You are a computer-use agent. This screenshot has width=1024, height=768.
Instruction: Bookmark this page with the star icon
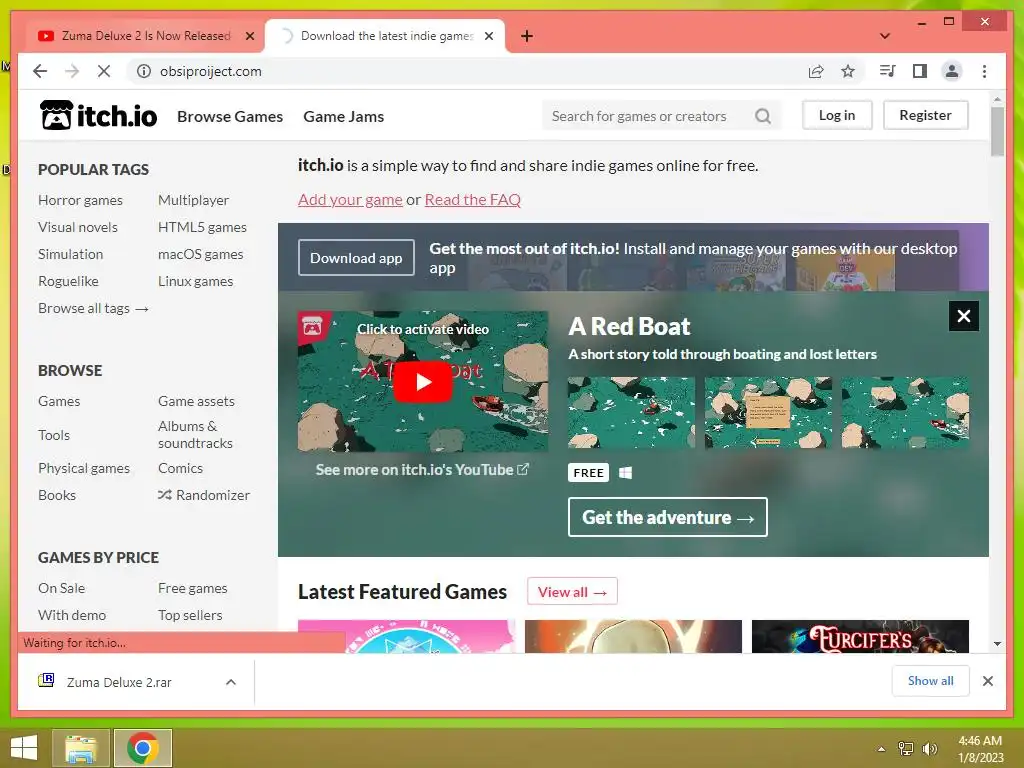tap(848, 71)
